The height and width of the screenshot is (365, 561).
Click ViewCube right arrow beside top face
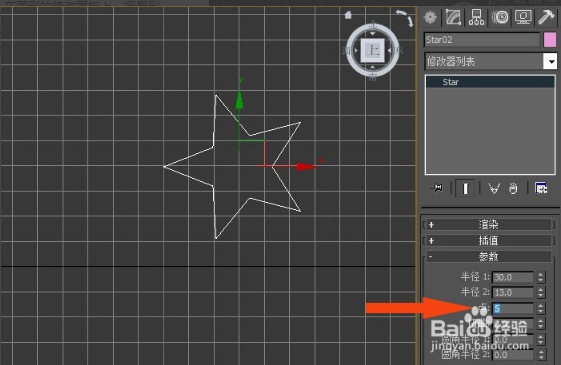click(x=389, y=50)
